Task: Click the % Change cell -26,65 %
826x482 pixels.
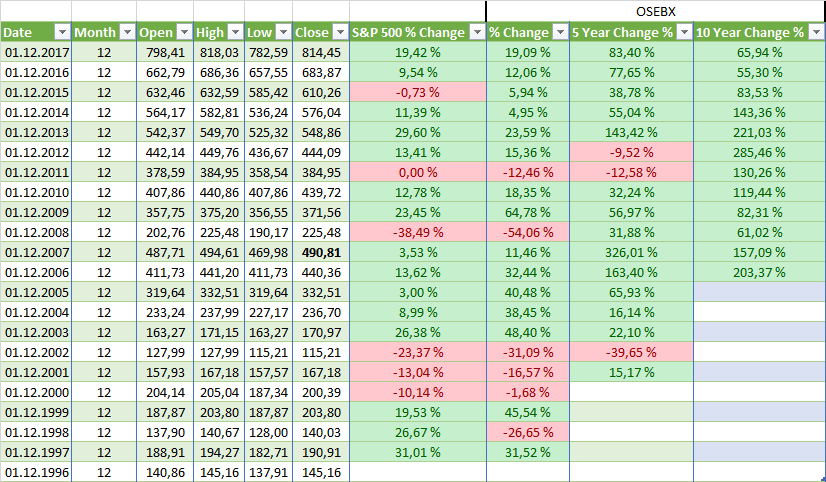Action: 528,433
